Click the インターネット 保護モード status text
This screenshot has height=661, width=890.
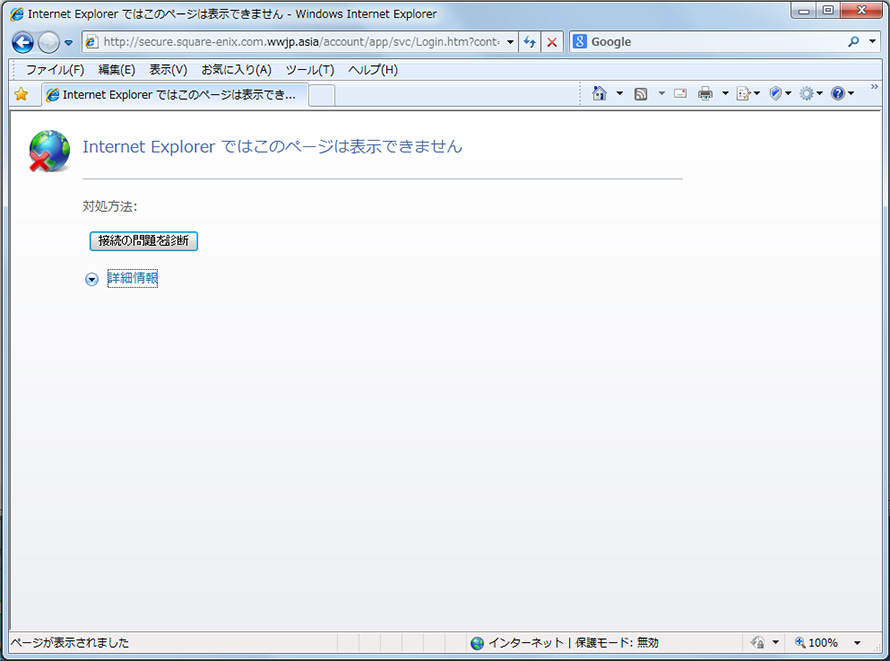click(573, 643)
